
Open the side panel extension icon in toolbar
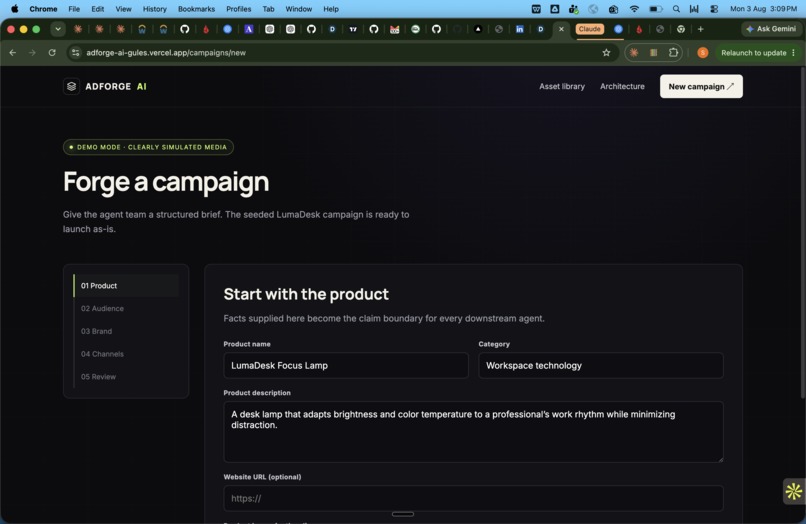tap(653, 52)
